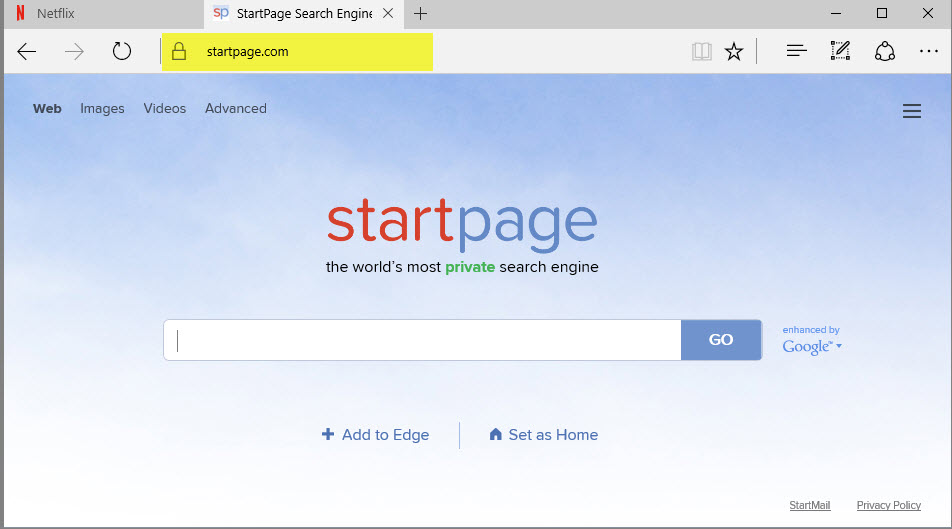Screen dimensions: 952x529
Task: Click the browser Back arrow
Action: (x=27, y=51)
